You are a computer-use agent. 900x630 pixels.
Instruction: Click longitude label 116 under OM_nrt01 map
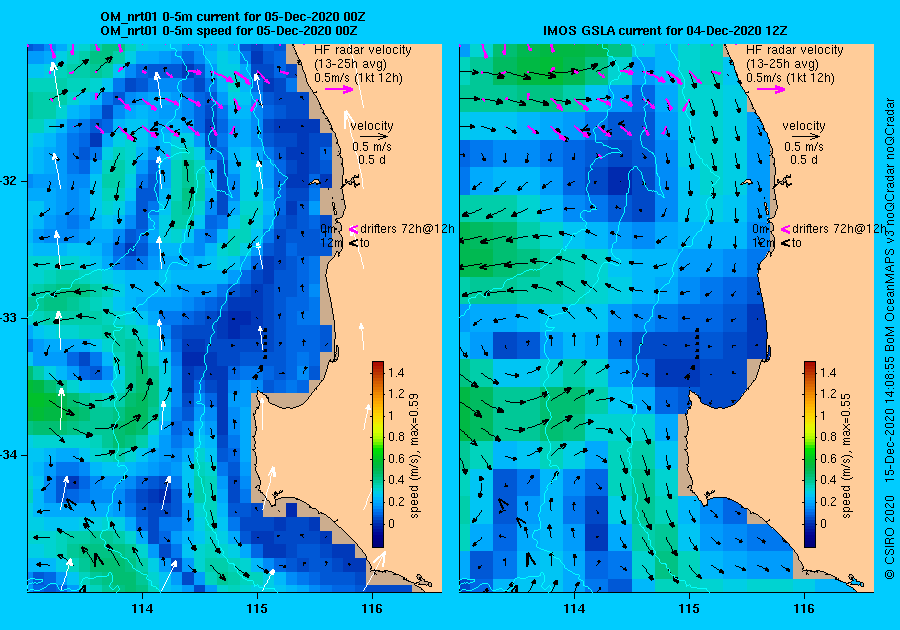[372, 609]
